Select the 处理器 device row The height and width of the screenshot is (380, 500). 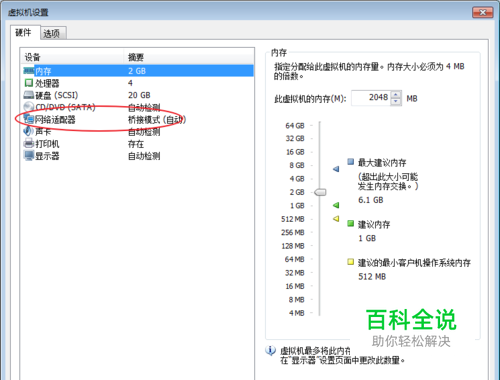coord(138,83)
